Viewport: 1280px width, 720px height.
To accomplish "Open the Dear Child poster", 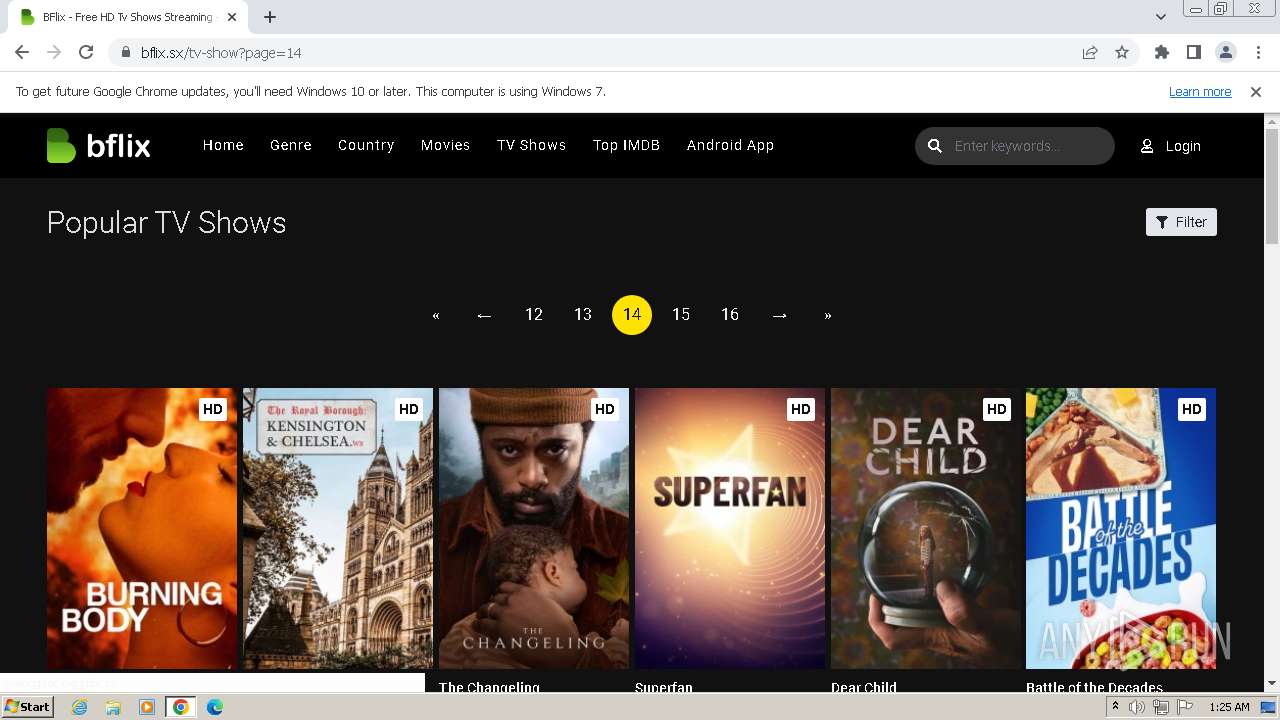I will coord(926,528).
